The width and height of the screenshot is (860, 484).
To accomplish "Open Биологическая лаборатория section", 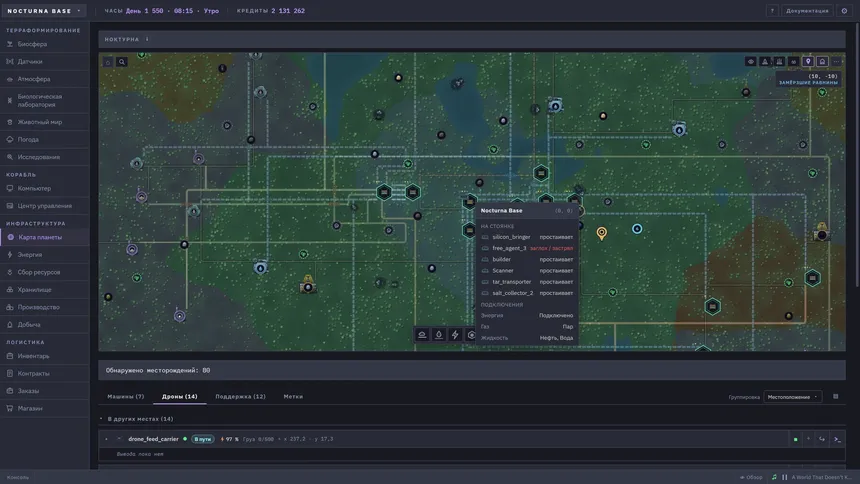I will coord(44,100).
